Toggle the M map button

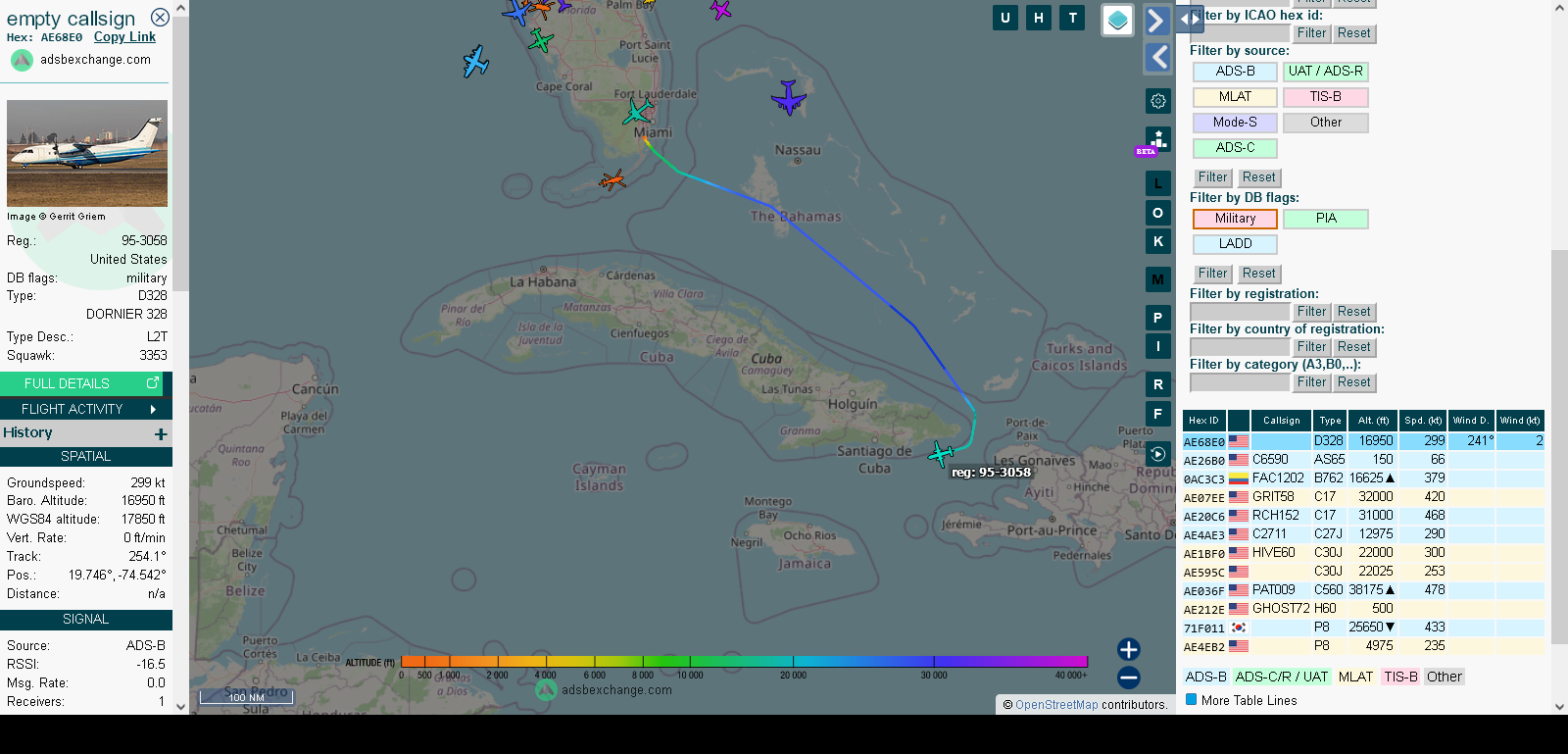coord(1158,279)
